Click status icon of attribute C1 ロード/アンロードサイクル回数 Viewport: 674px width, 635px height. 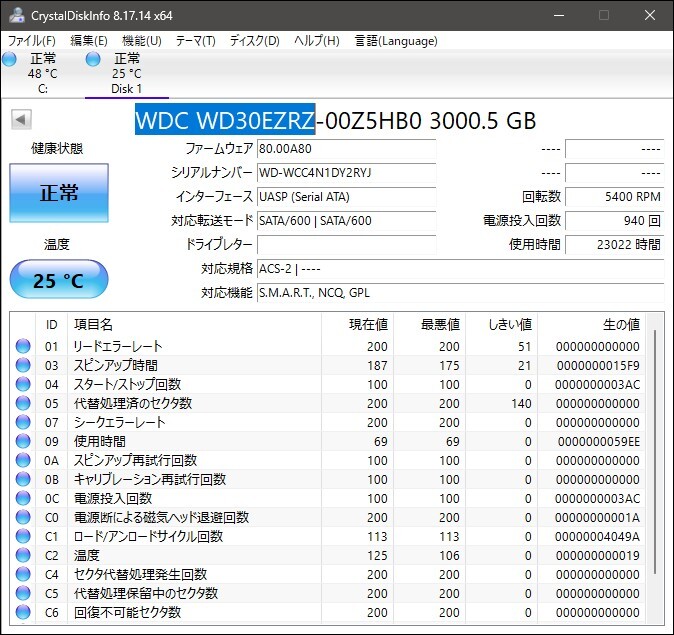click(x=23, y=536)
